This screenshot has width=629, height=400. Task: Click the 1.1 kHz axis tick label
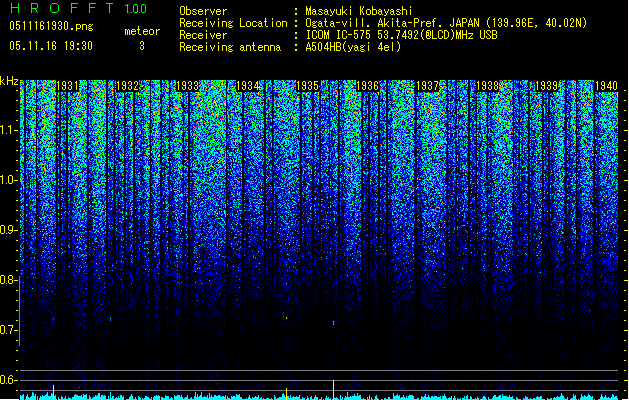pos(7,130)
